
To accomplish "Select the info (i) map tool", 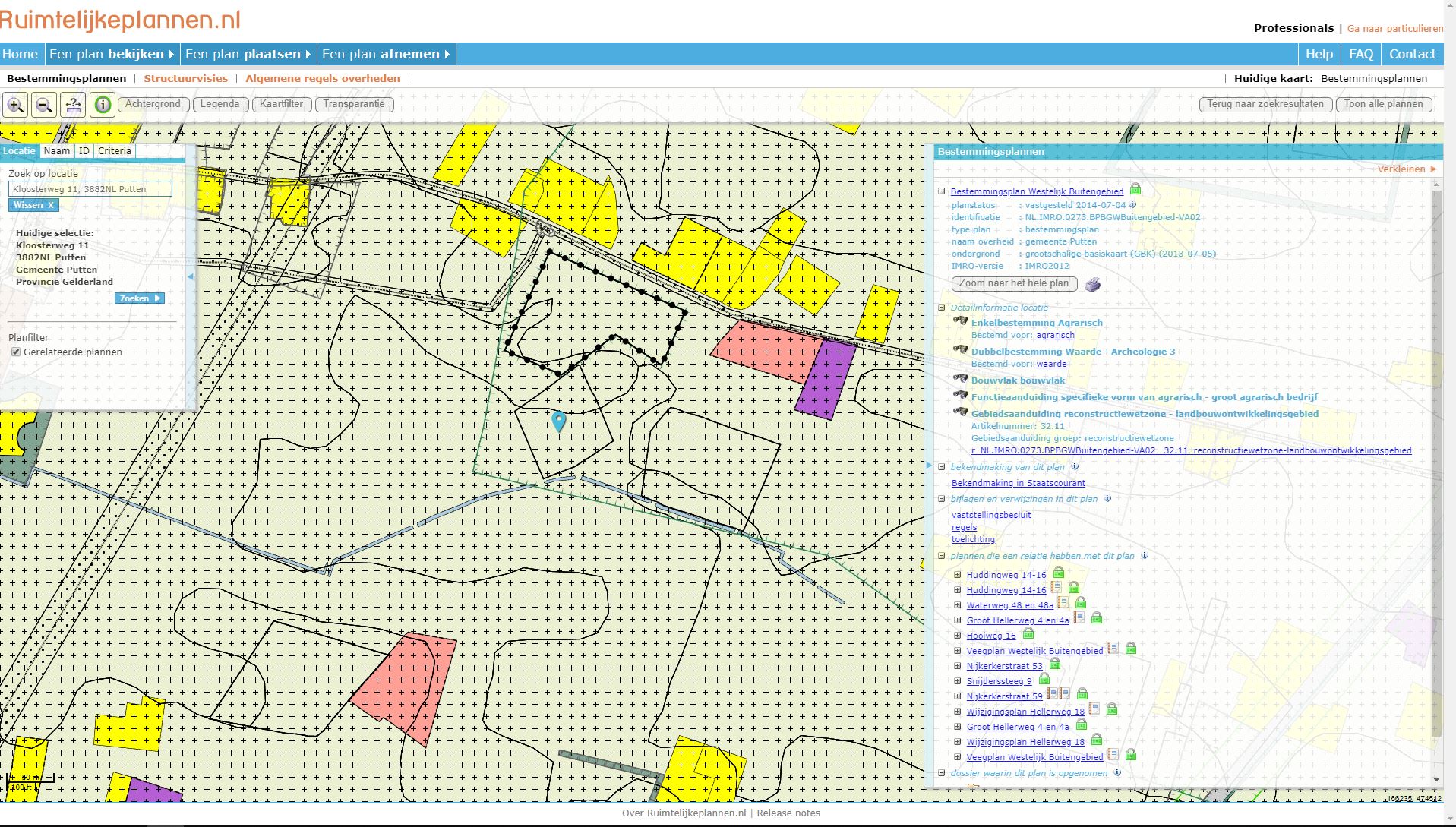I will [103, 105].
